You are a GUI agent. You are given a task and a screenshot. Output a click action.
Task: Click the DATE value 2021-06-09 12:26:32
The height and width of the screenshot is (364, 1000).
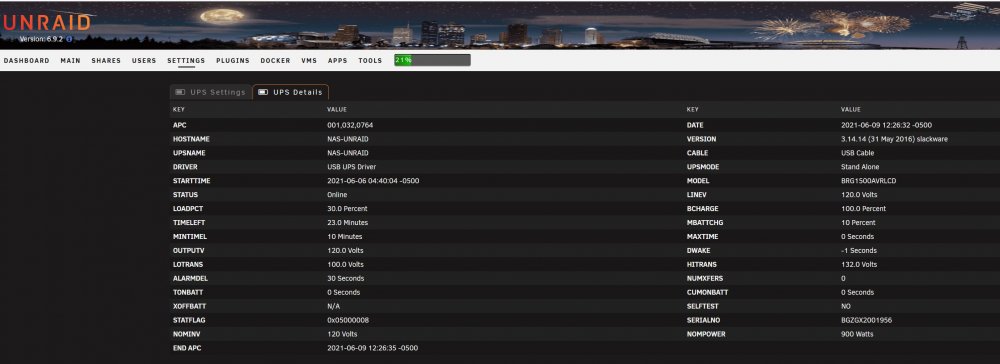[x=886, y=125]
